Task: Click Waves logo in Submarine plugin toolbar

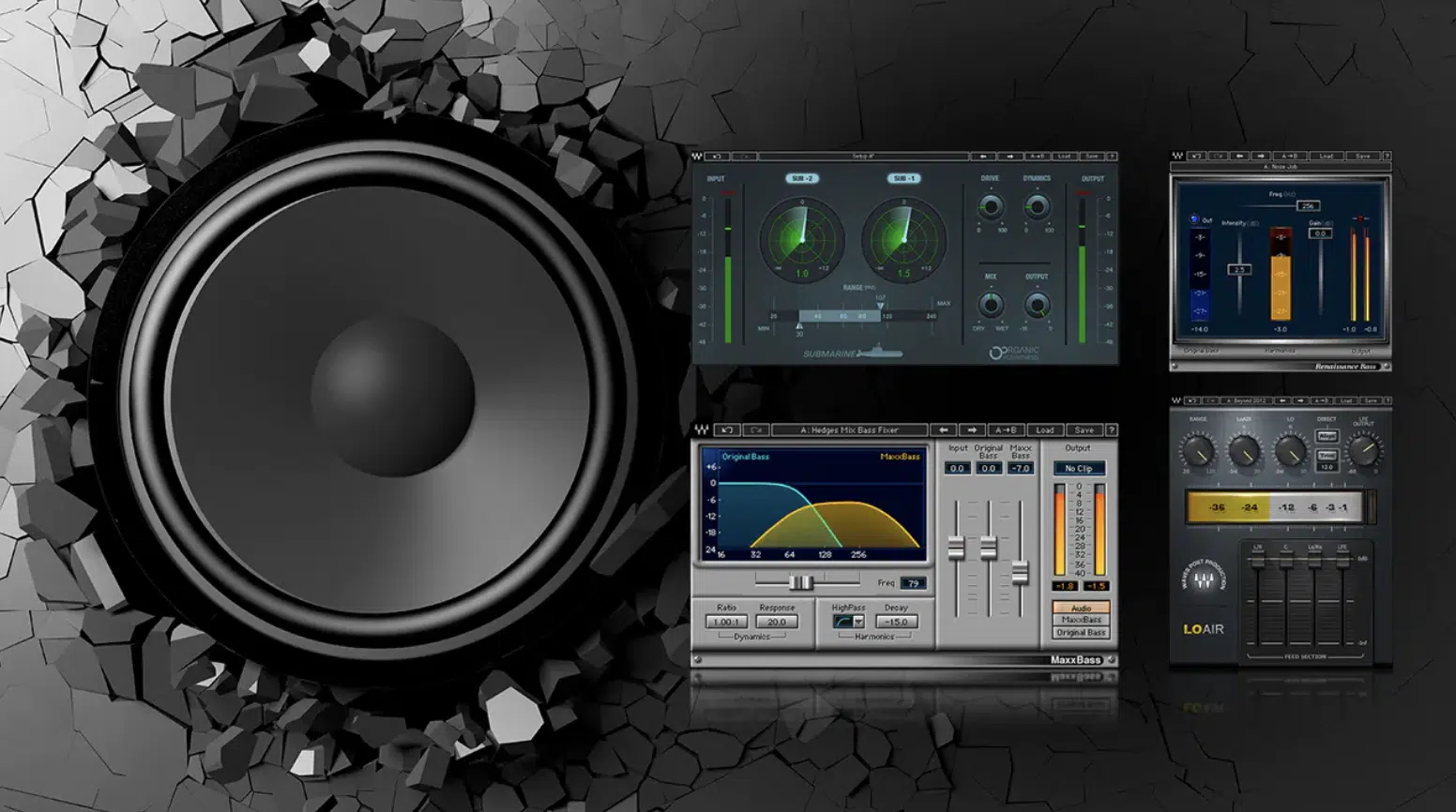Action: coord(697,157)
